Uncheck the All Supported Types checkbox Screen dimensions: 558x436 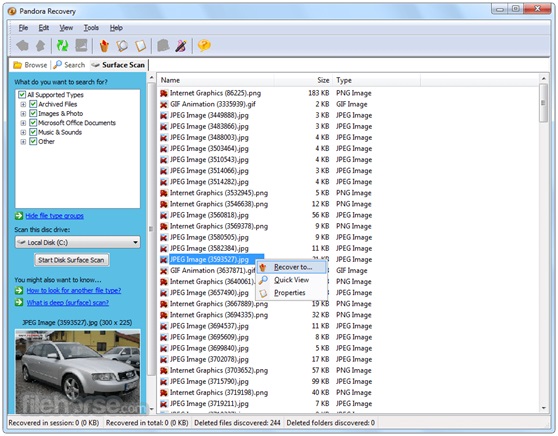click(x=22, y=95)
